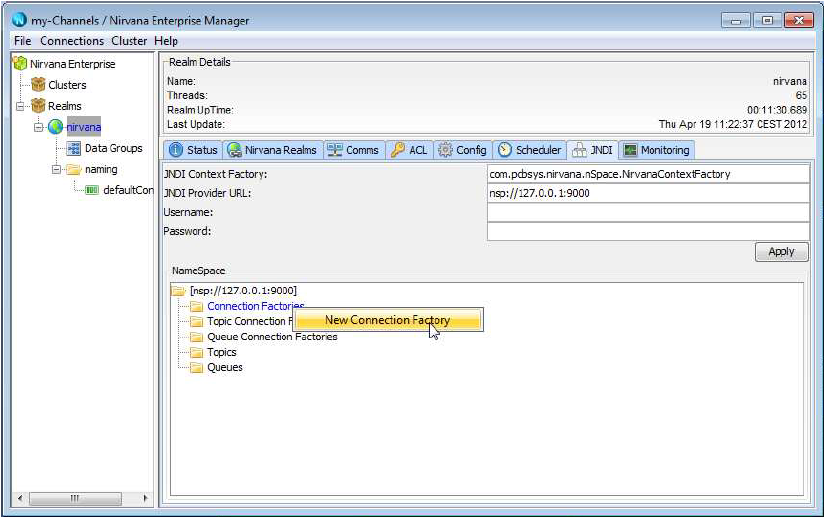824x517 pixels.
Task: Click the JNDI Provider URL field
Action: click(648, 193)
